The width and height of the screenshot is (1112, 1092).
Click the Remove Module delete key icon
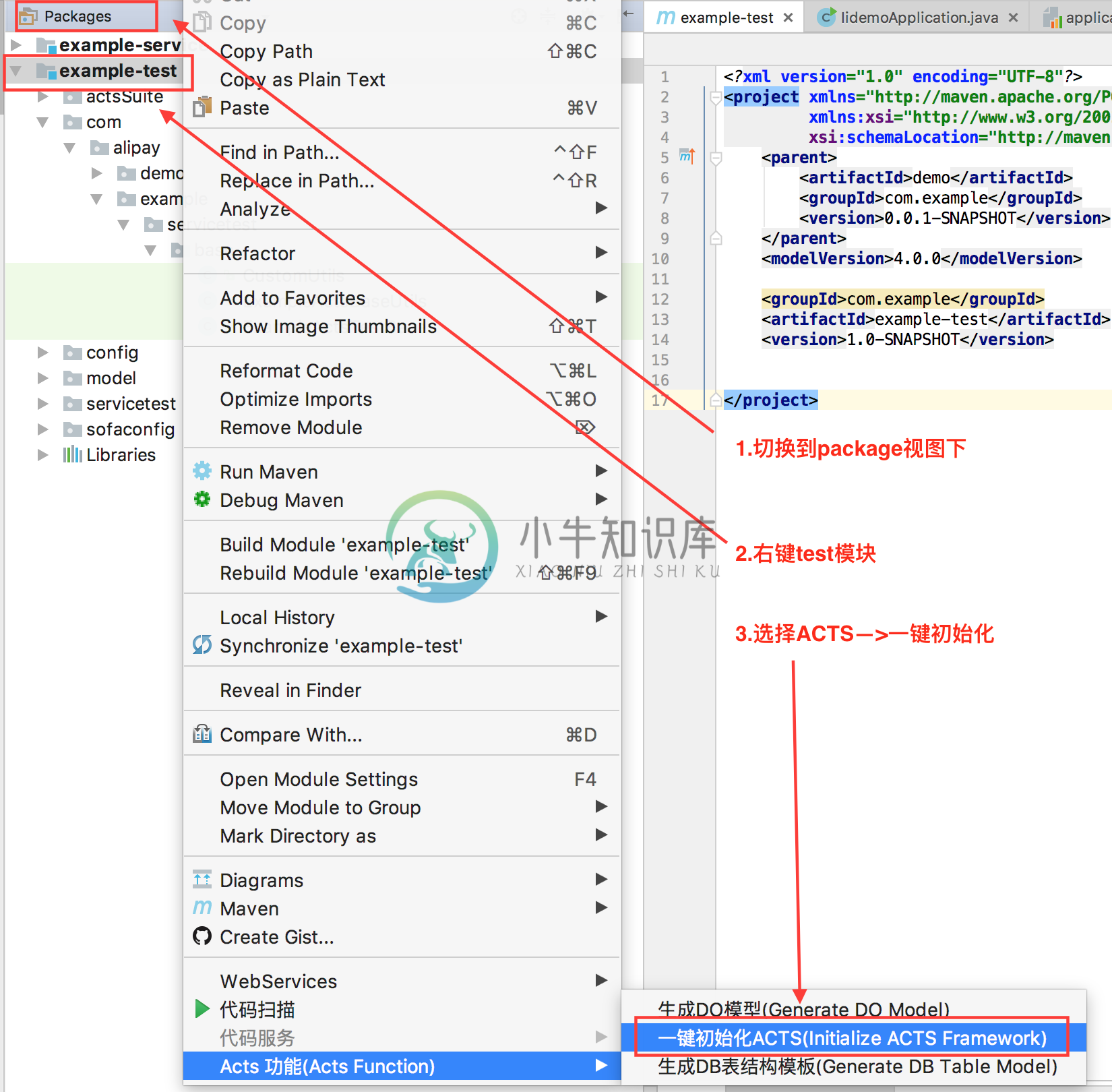click(586, 427)
